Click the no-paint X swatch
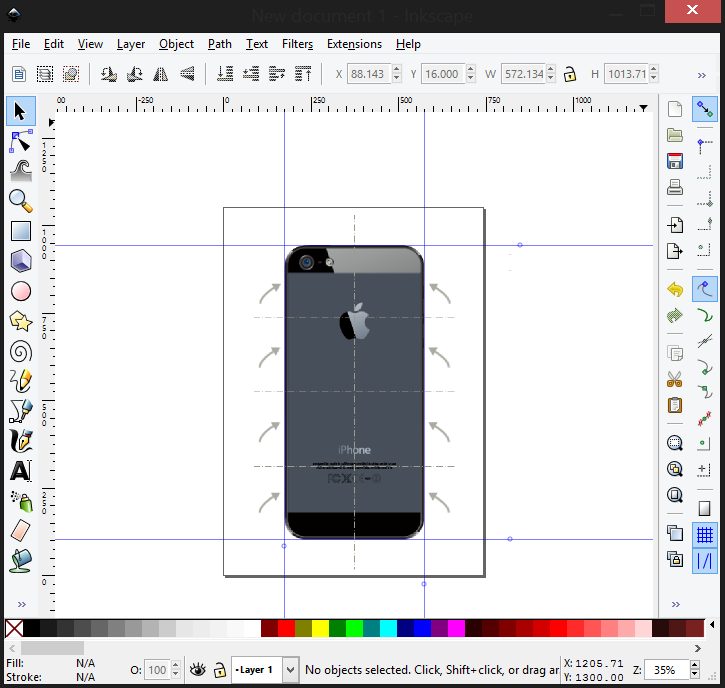Screen dimensions: 725x688 (x=14, y=628)
